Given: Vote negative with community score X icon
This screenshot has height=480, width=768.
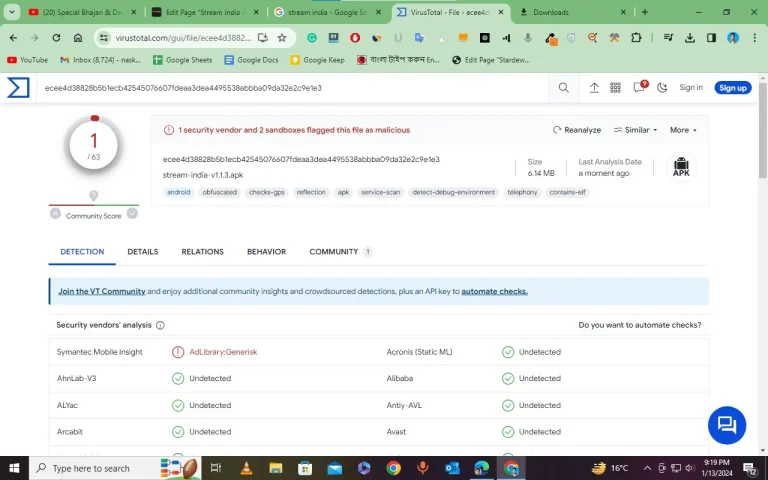Looking at the screenshot, I should tap(55, 214).
